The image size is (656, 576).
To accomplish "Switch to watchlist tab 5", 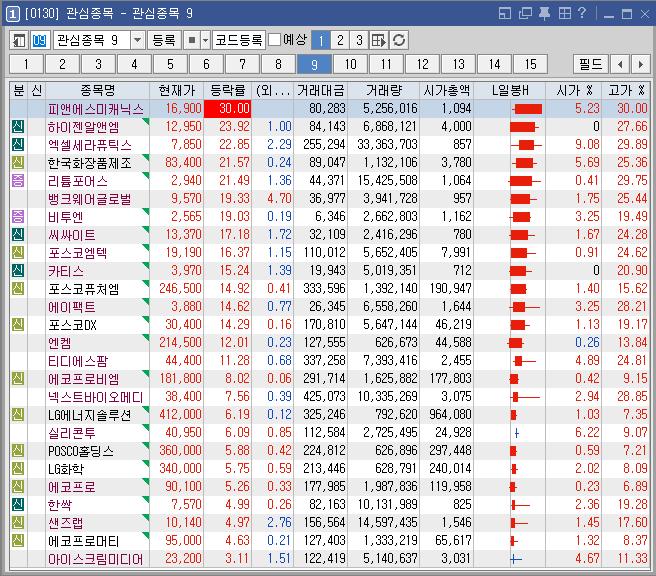I will click(x=170, y=64).
